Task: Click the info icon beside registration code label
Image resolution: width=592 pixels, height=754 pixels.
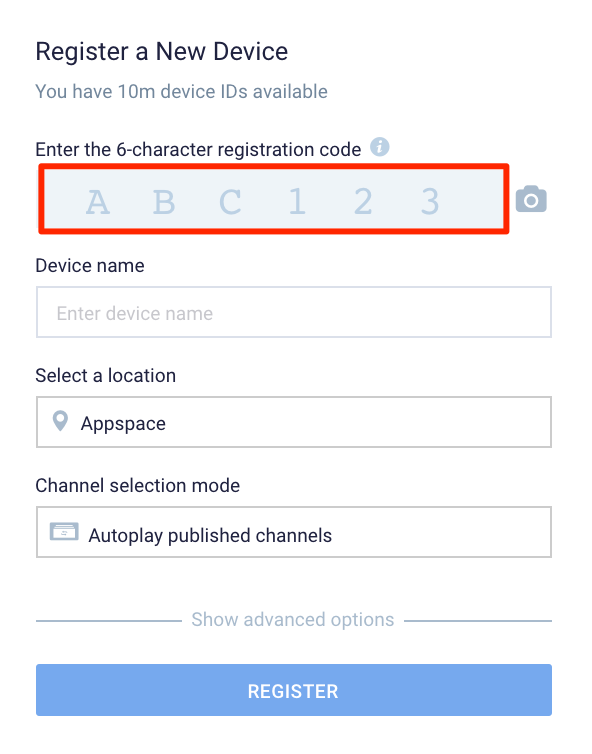Action: pos(379,147)
